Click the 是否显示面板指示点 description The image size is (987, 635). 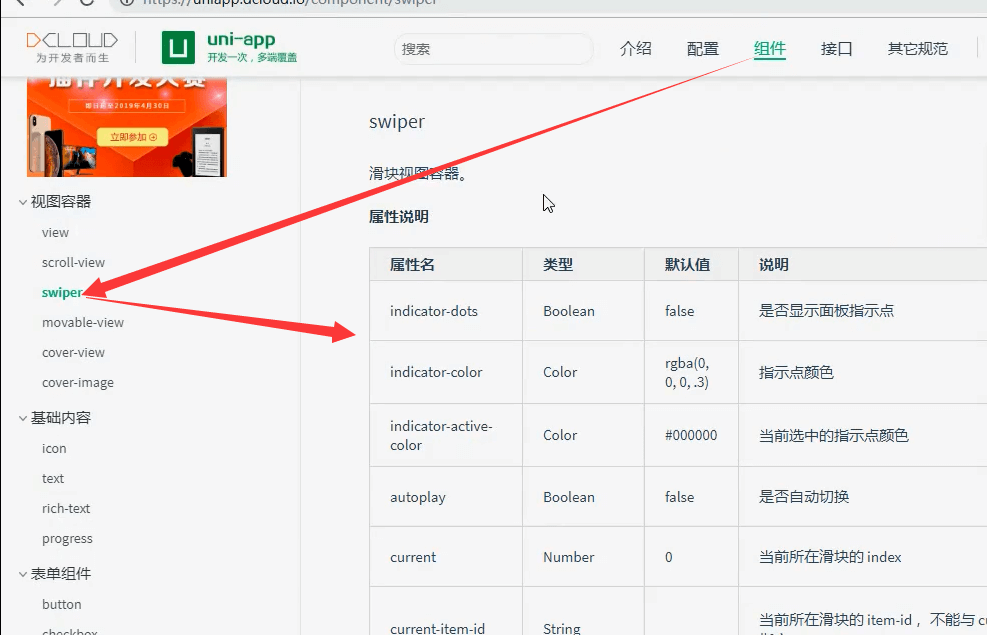[826, 311]
